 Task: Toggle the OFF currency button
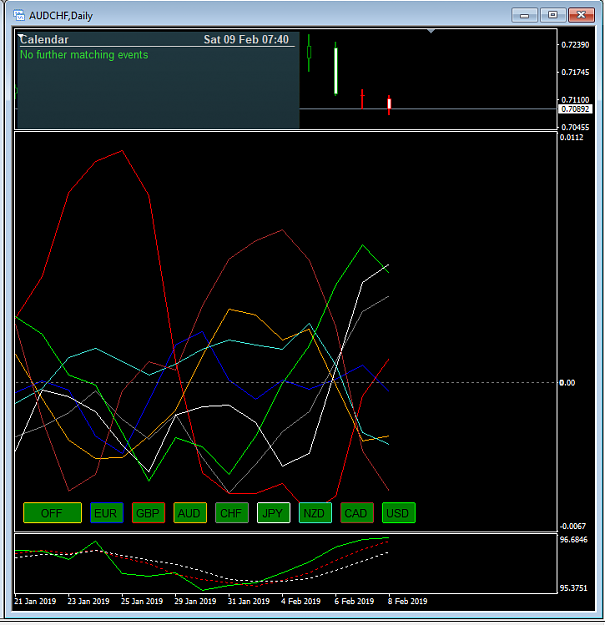click(52, 513)
